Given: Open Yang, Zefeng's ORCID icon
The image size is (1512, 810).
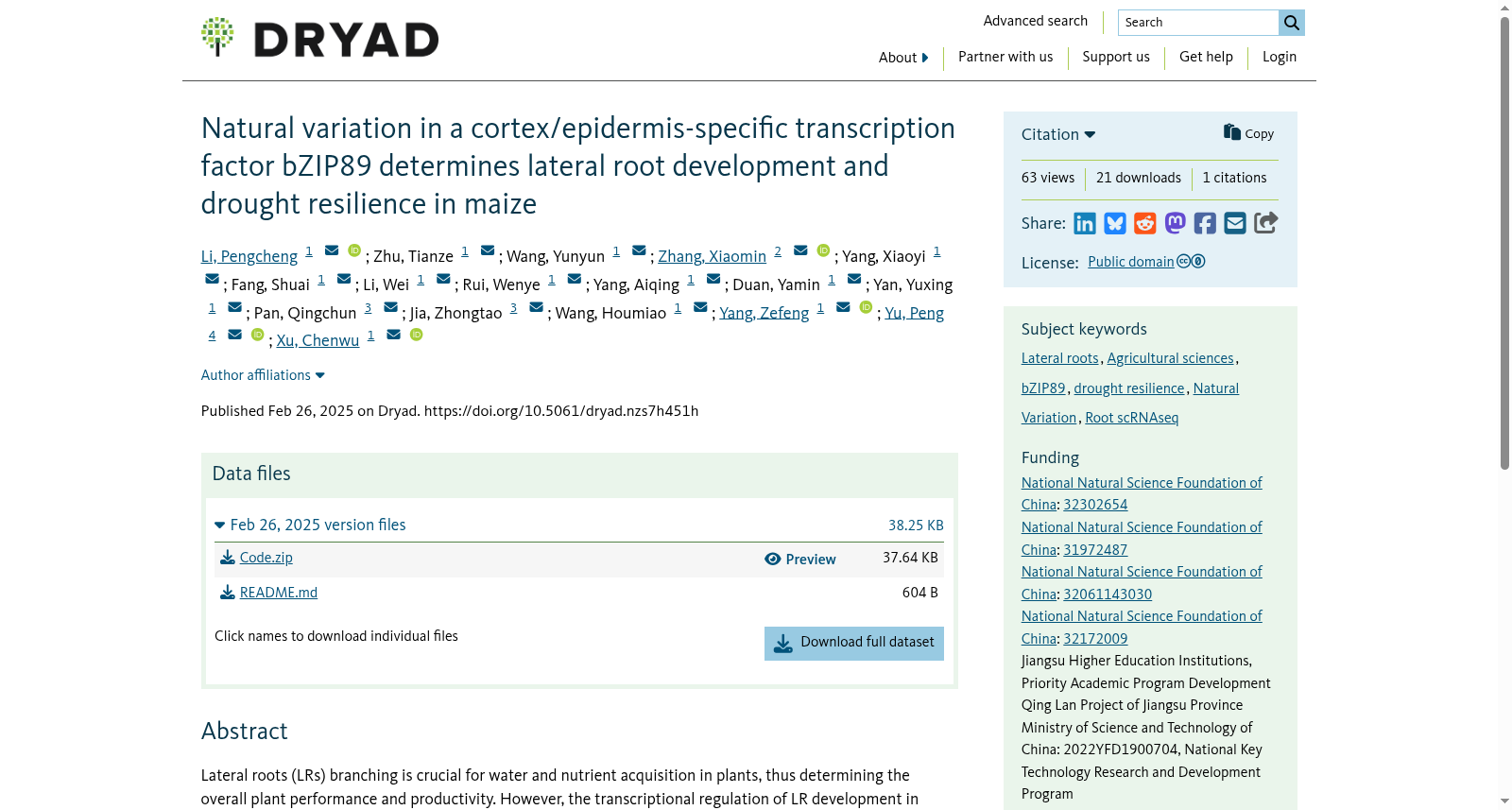Looking at the screenshot, I should 866,307.
